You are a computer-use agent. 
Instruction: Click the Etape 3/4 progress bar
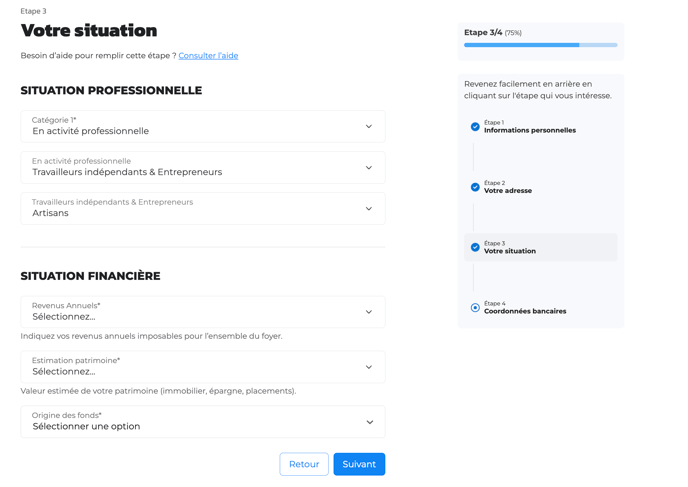coord(540,45)
